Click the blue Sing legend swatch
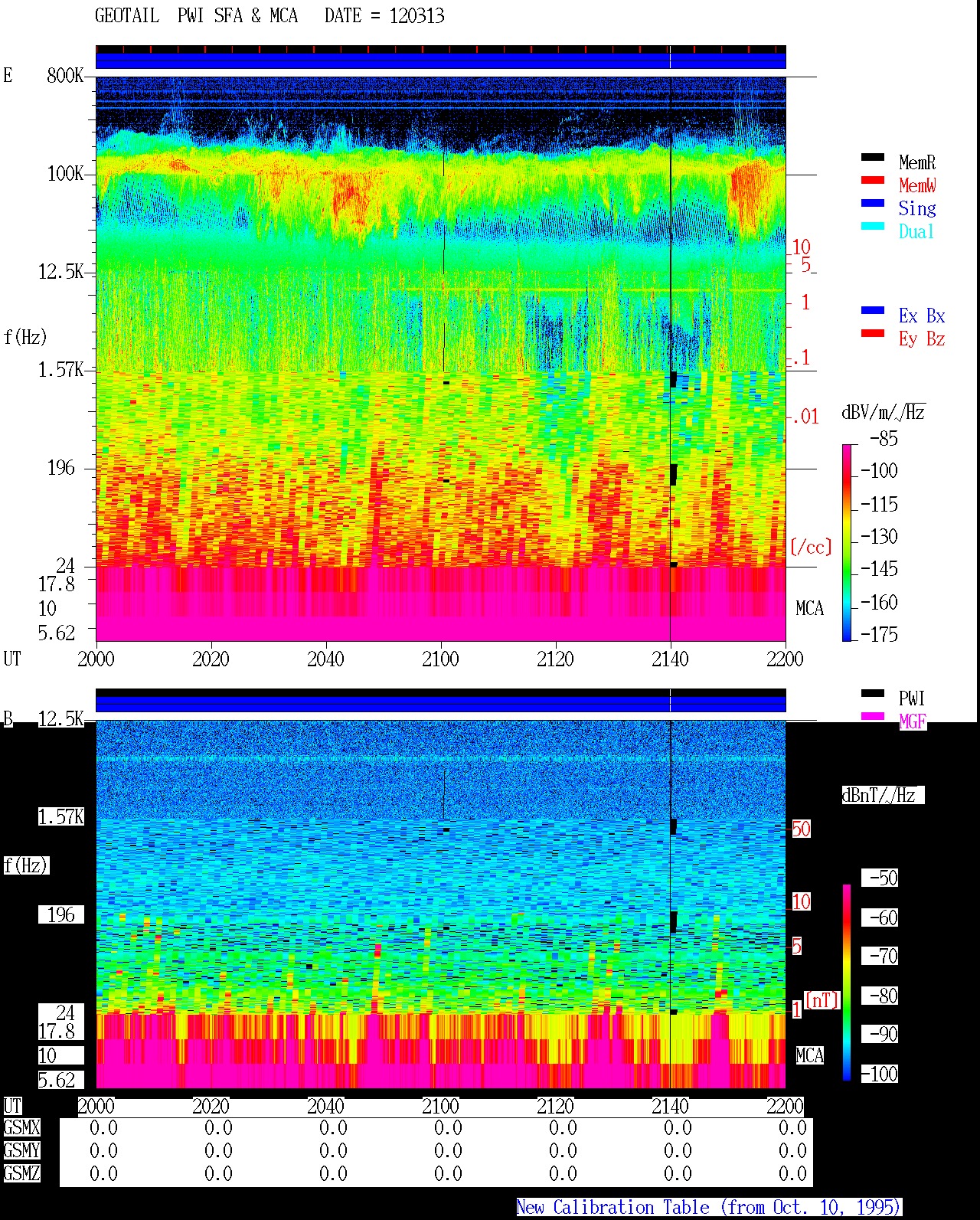The height and width of the screenshot is (1220, 980). tap(872, 204)
